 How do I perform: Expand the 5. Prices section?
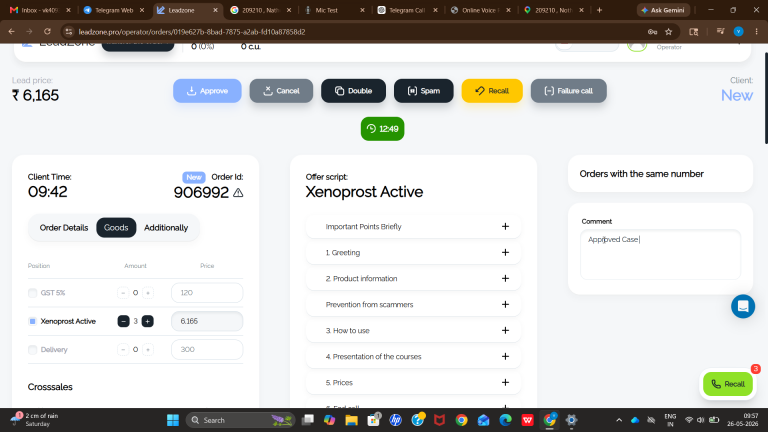point(413,382)
